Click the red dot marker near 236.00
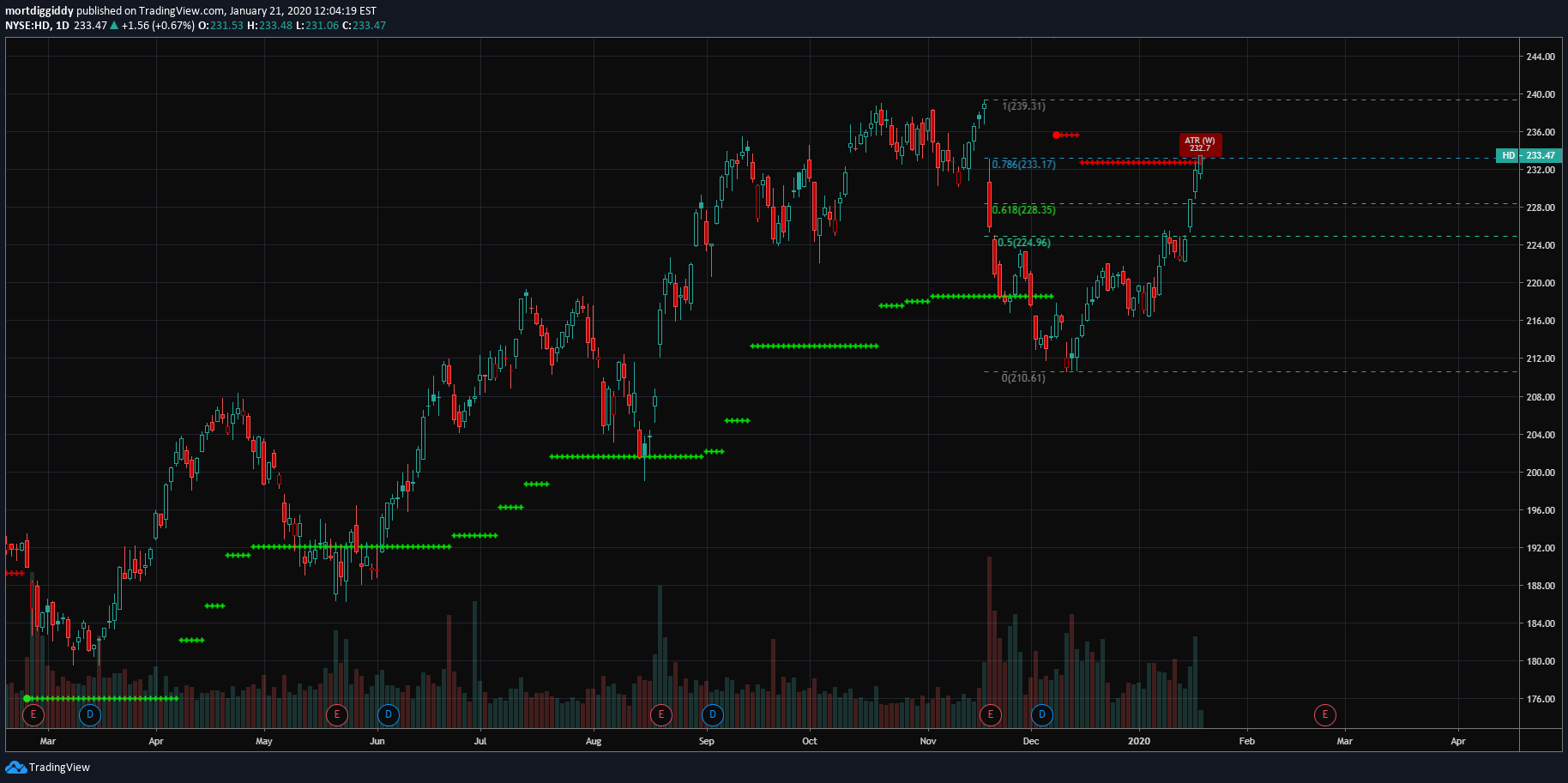 (1056, 135)
